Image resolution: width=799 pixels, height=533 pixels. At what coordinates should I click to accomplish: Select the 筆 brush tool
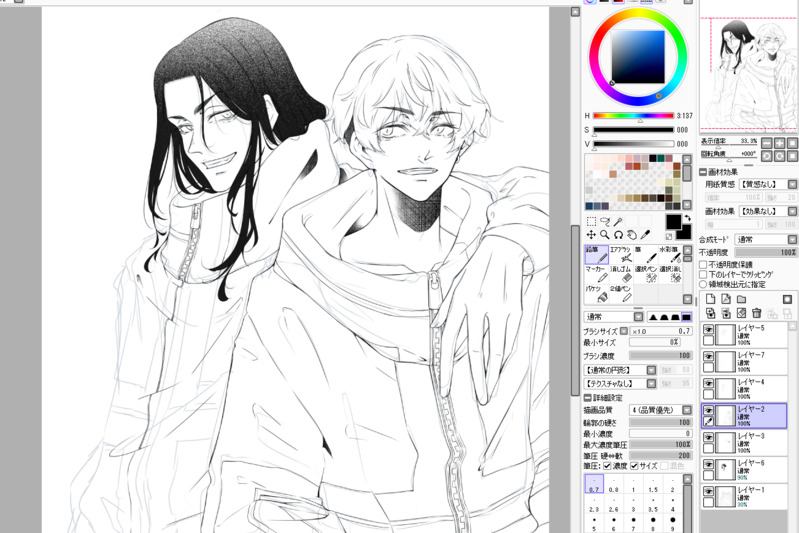click(x=646, y=254)
